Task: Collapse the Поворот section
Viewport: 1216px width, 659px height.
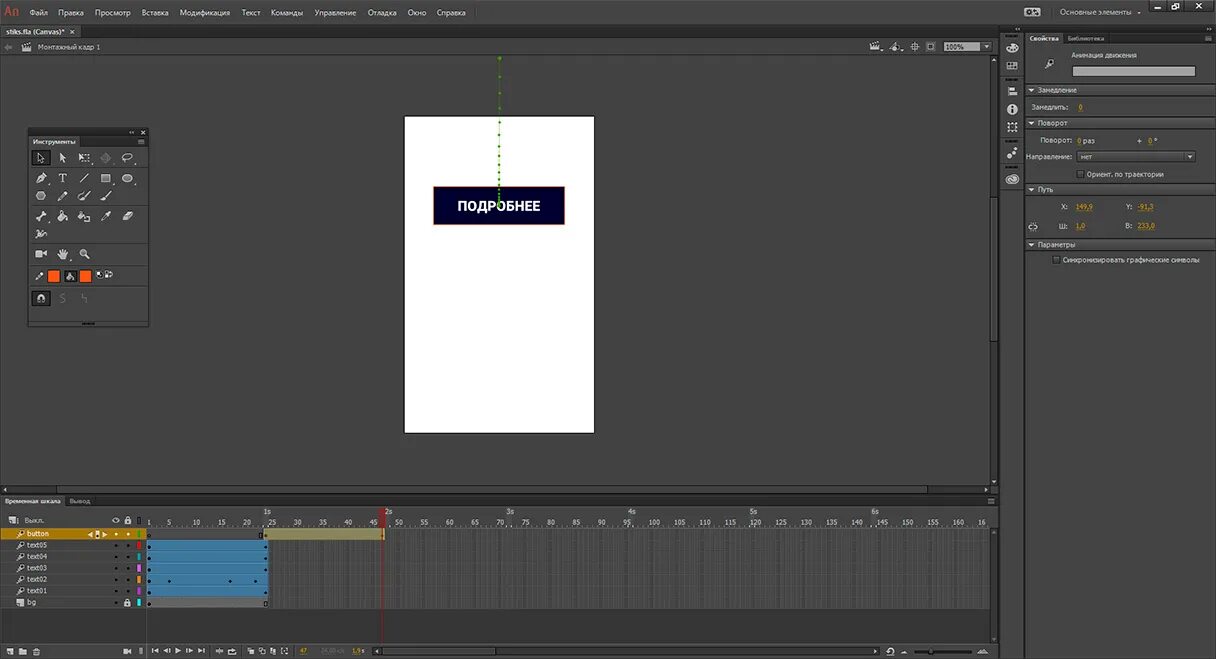Action: click(1031, 123)
